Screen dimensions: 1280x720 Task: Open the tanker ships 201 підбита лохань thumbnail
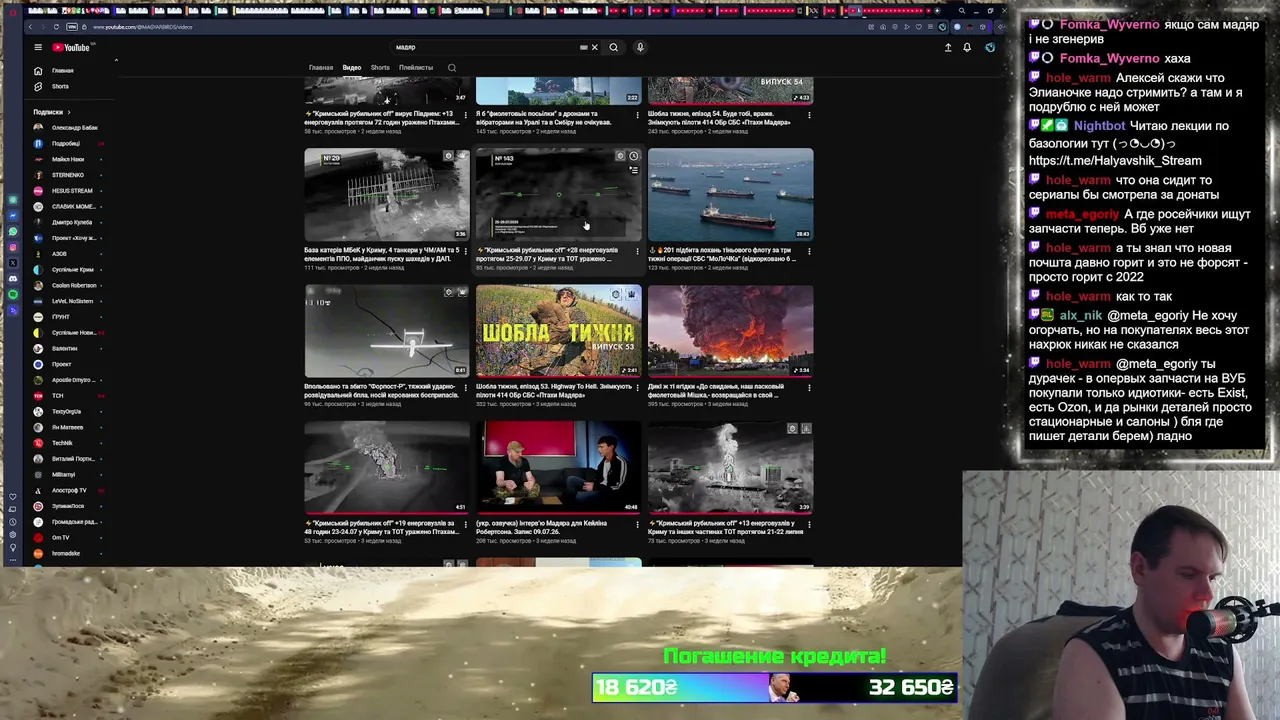coord(731,194)
